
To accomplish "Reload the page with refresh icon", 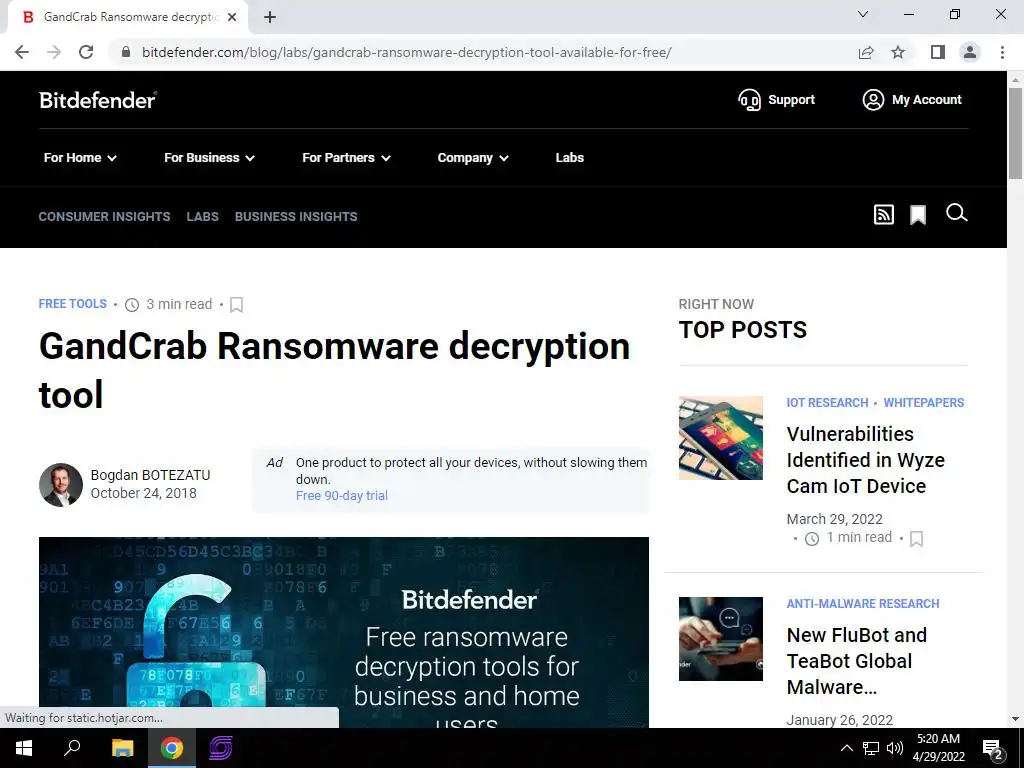I will tap(86, 52).
